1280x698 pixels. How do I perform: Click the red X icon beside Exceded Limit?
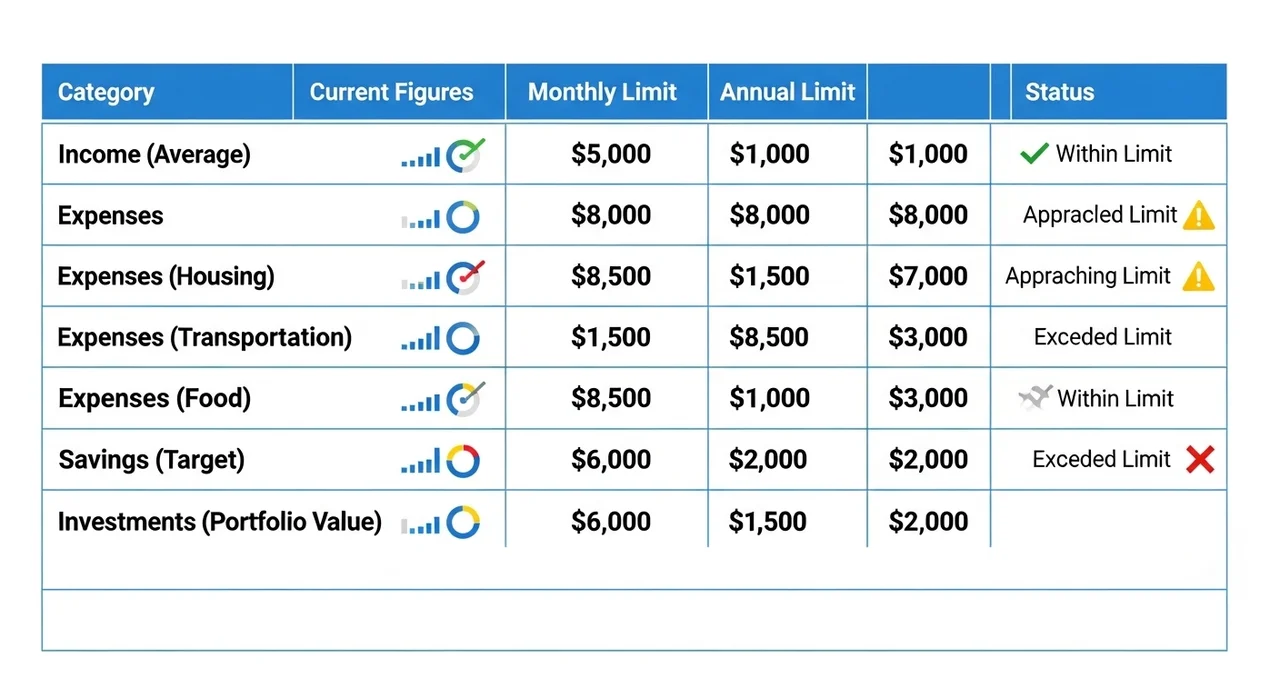pos(1200,460)
